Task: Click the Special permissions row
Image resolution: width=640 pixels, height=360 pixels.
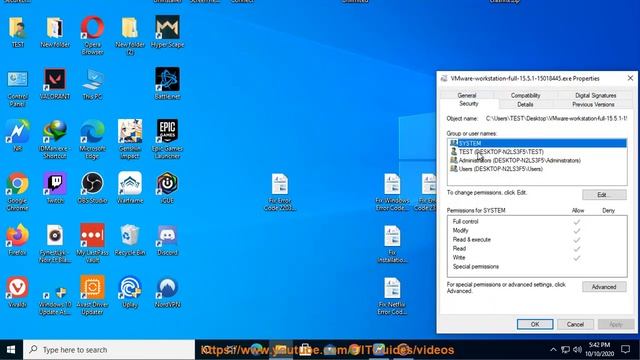Action: [x=537, y=267]
